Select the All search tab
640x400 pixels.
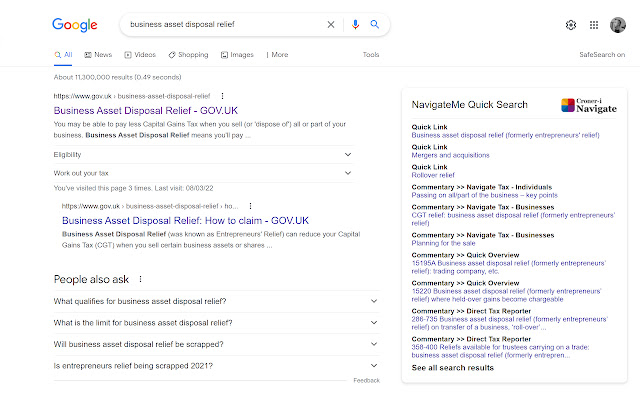click(63, 55)
